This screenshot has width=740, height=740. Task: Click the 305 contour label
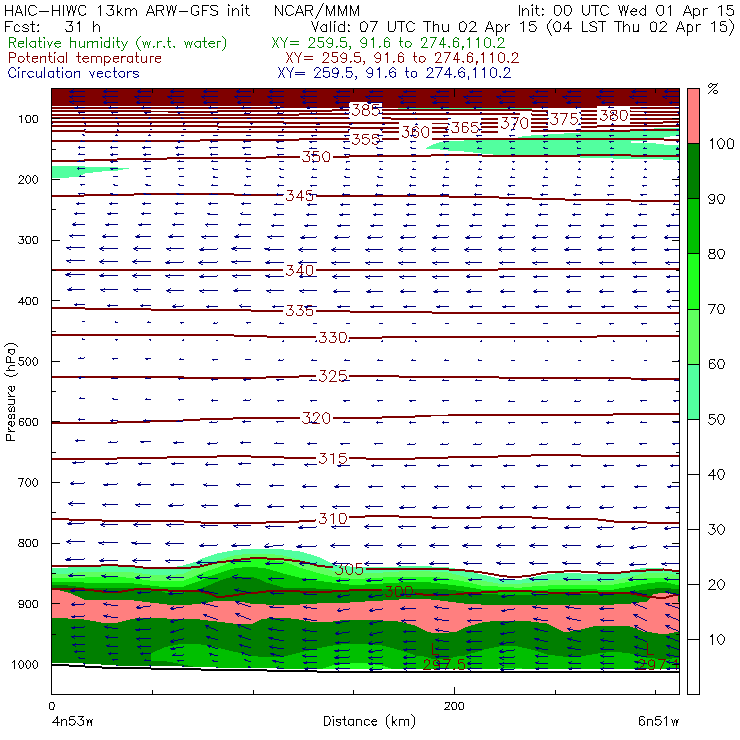(349, 569)
